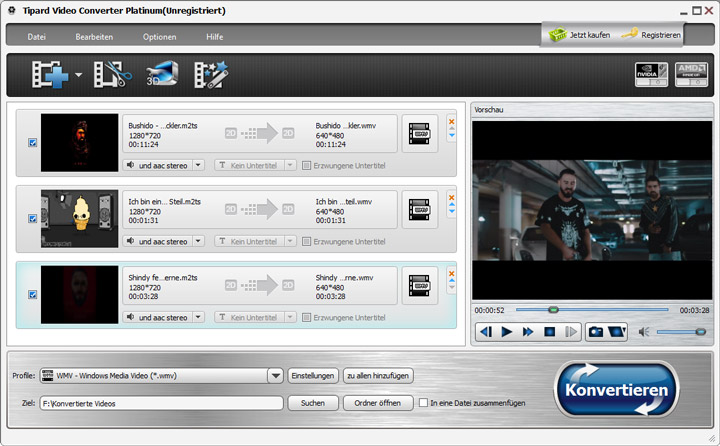
Task: Step to next frame in preview
Action: pyautogui.click(x=570, y=332)
